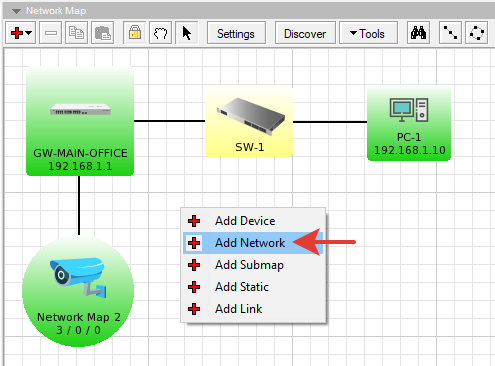Select the hand pan tool

point(161,33)
